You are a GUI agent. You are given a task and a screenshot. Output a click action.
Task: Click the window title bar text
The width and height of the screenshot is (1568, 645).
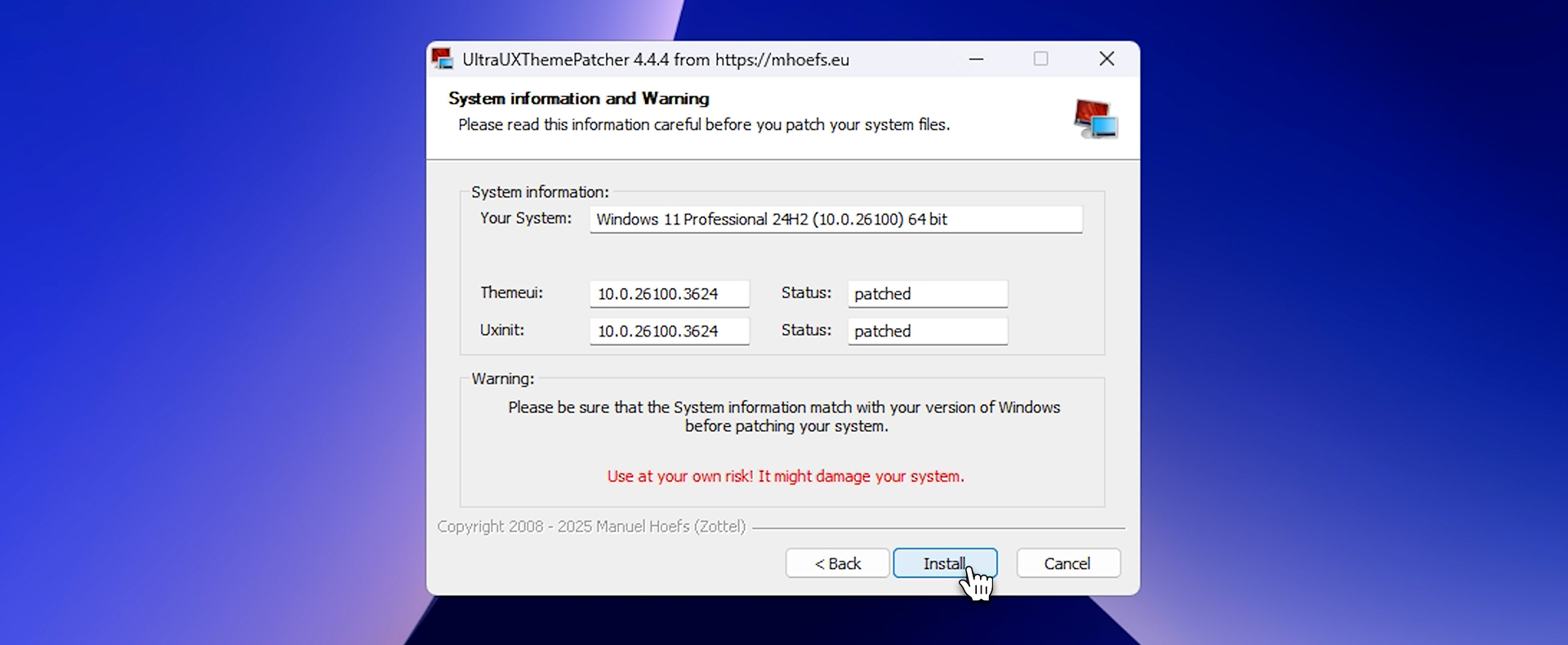[655, 60]
